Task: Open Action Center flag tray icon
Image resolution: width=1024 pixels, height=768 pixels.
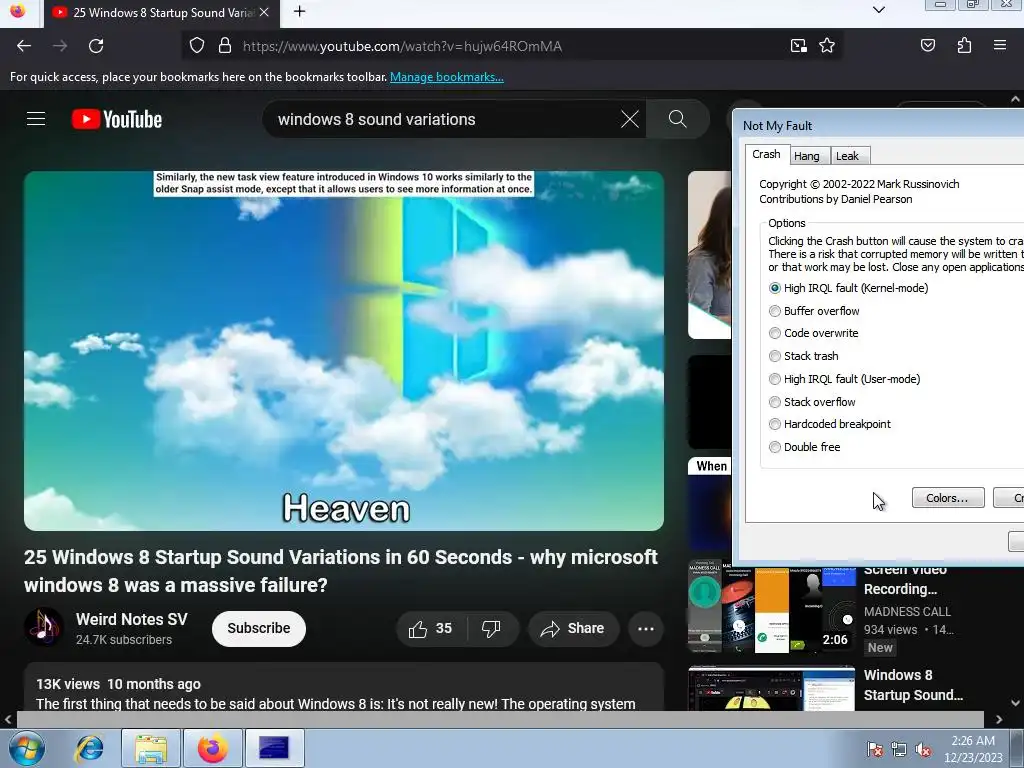Action: tap(874, 750)
